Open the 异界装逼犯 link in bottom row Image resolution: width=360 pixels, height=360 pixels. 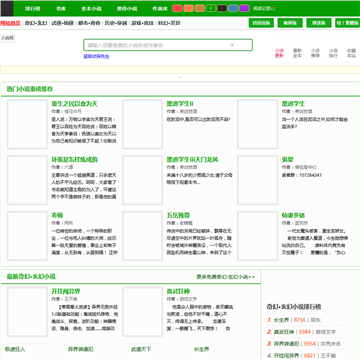pos(81,349)
